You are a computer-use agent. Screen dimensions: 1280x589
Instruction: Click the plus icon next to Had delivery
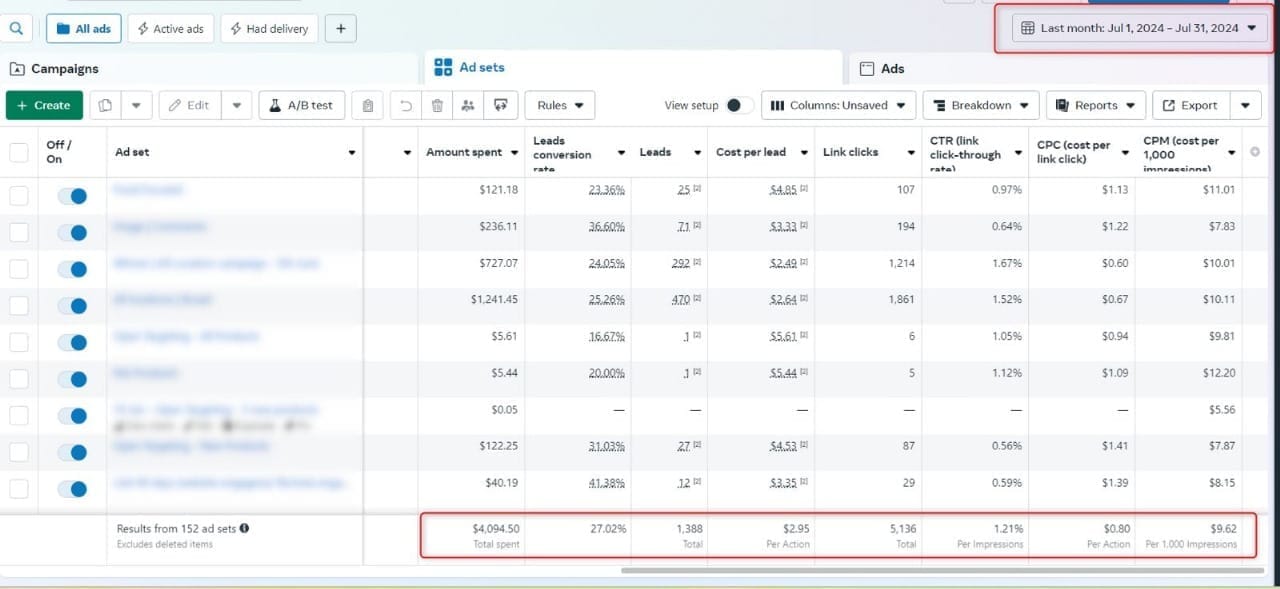340,29
